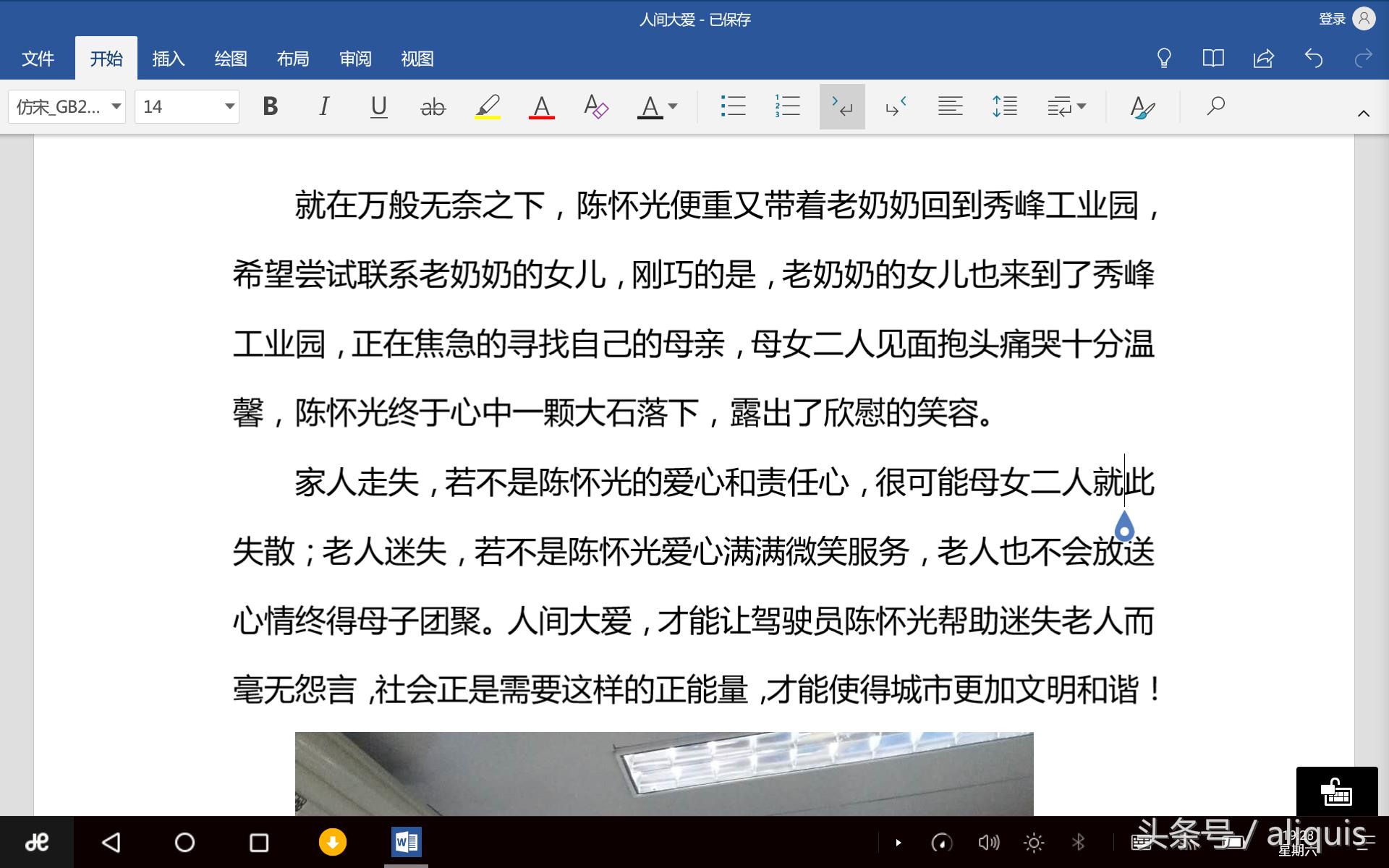Switch to the 插入 tab
The image size is (1389, 868).
point(169,59)
